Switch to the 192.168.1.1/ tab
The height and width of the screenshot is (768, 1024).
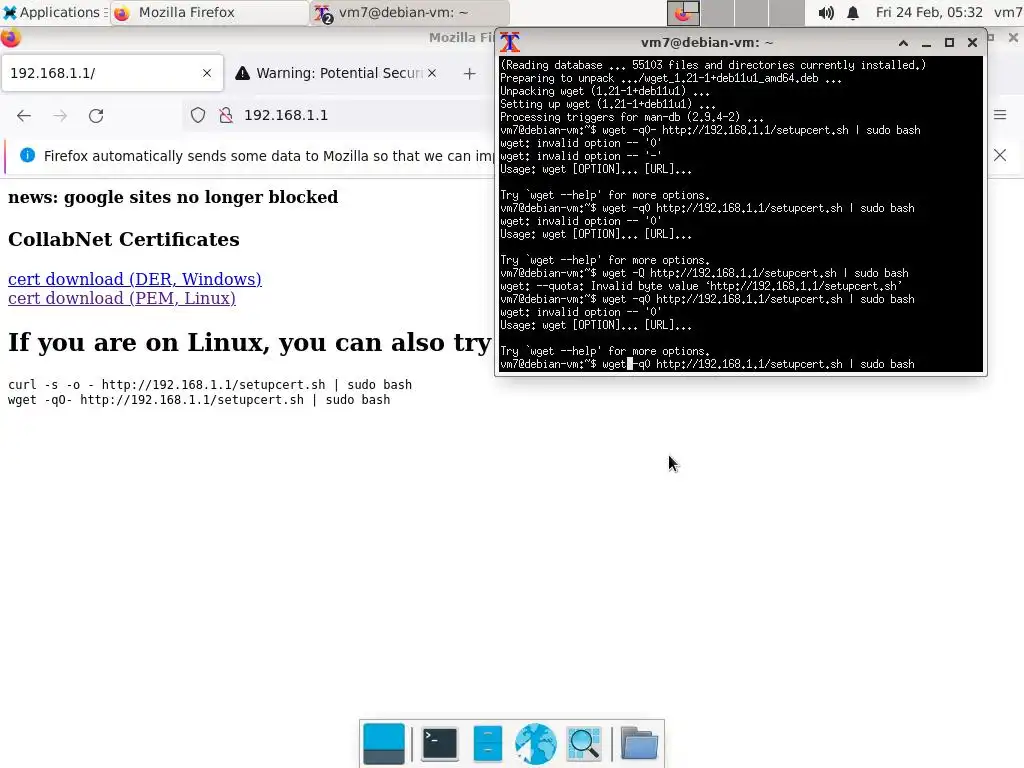(x=112, y=73)
